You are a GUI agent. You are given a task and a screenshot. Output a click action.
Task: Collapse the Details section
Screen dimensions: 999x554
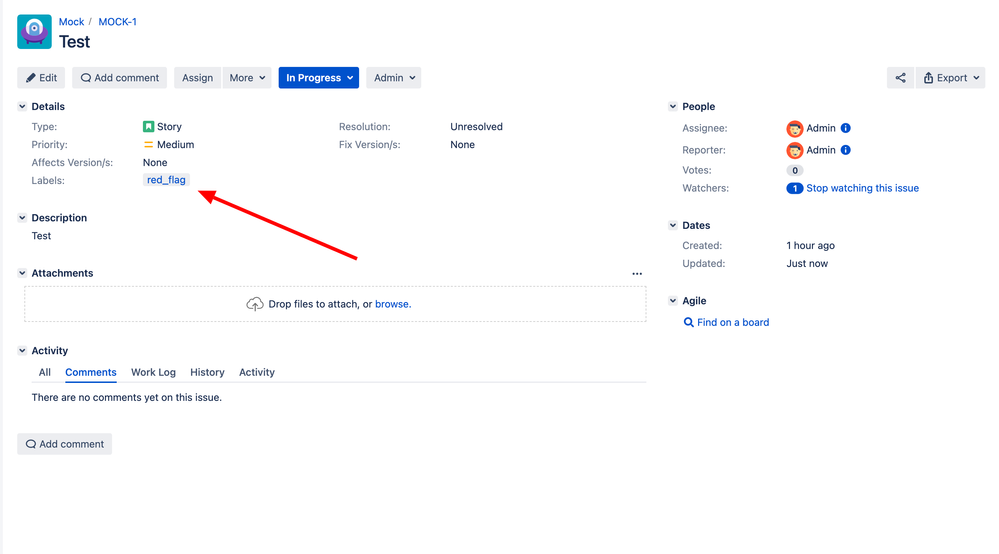click(x=22, y=106)
